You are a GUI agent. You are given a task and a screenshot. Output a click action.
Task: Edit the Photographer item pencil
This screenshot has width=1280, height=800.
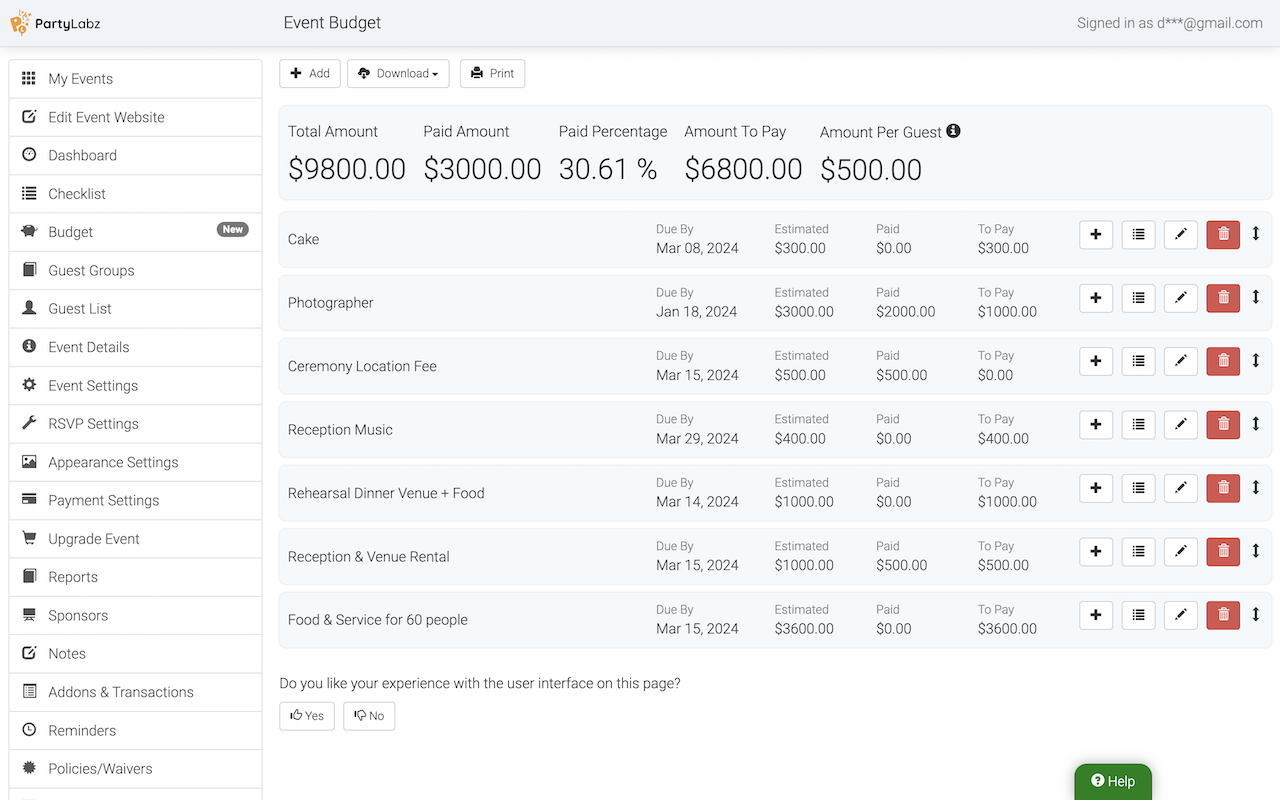(x=1181, y=298)
